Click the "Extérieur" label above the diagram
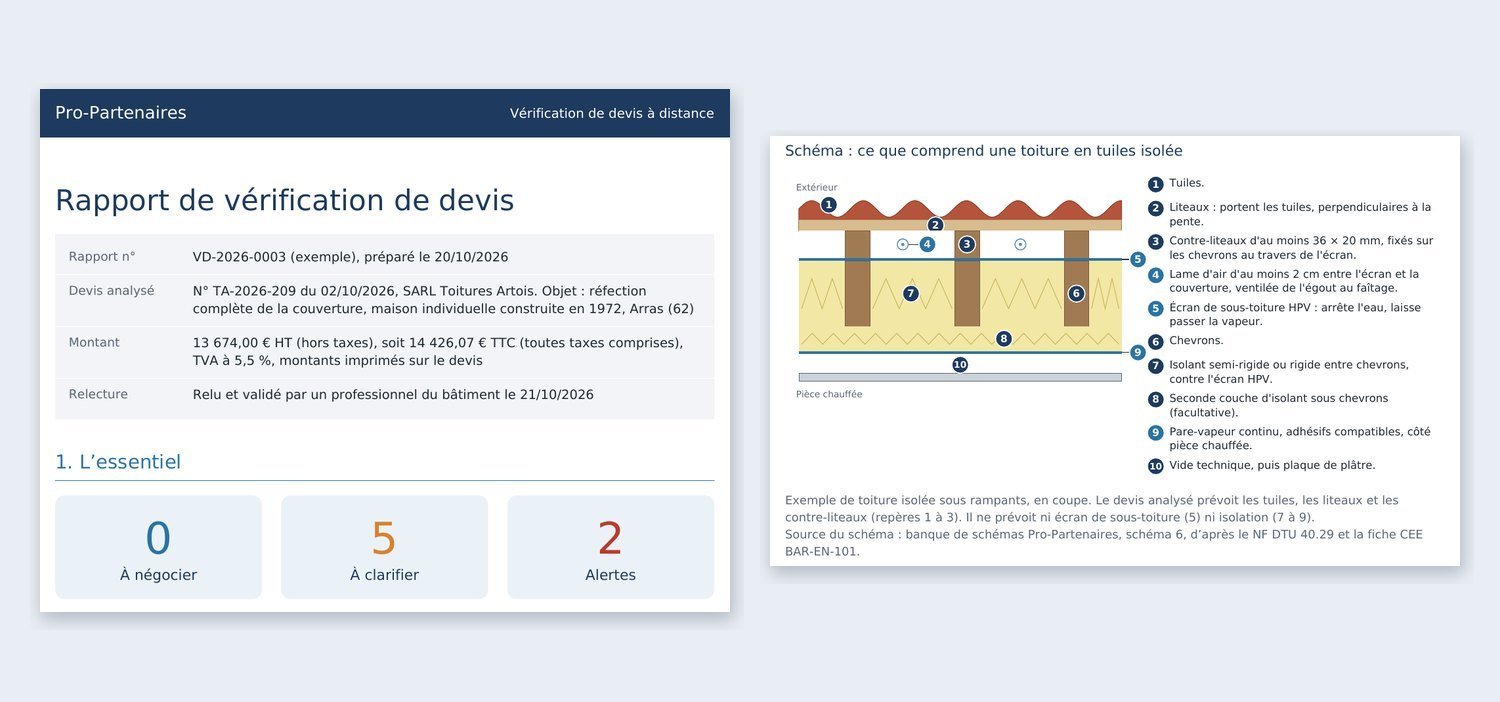This screenshot has width=1500, height=702. pos(817,187)
